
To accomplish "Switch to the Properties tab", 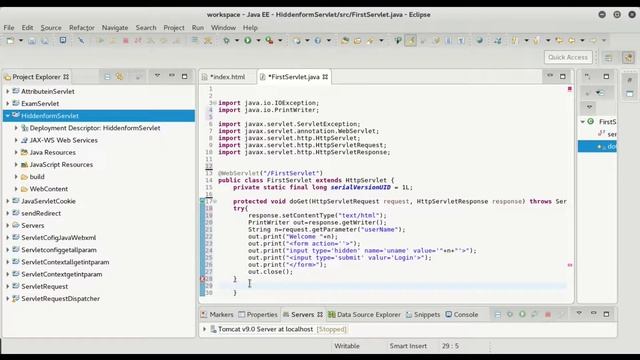I will pos(258,315).
